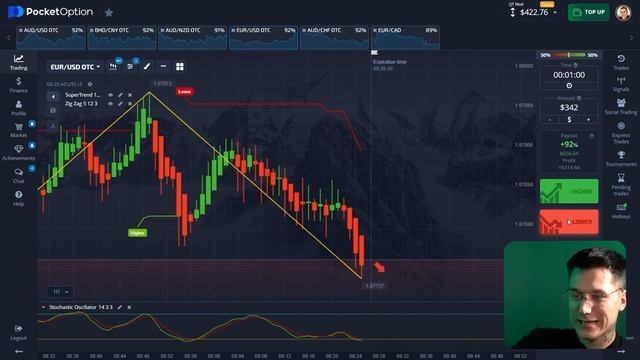Screen dimensions: 640x360
Task: Toggle visibility of SuperTrend indicator
Action: click(x=110, y=95)
